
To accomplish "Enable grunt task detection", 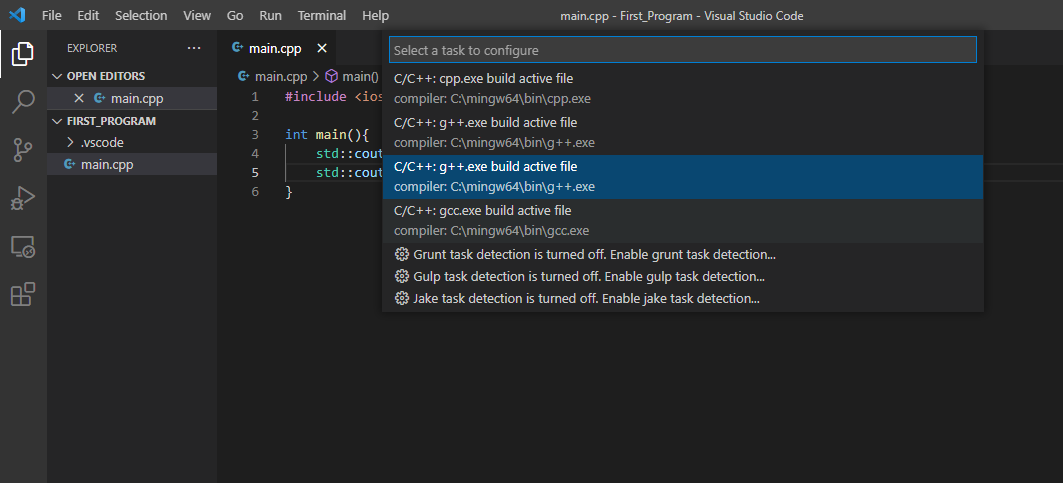I will pos(683,254).
